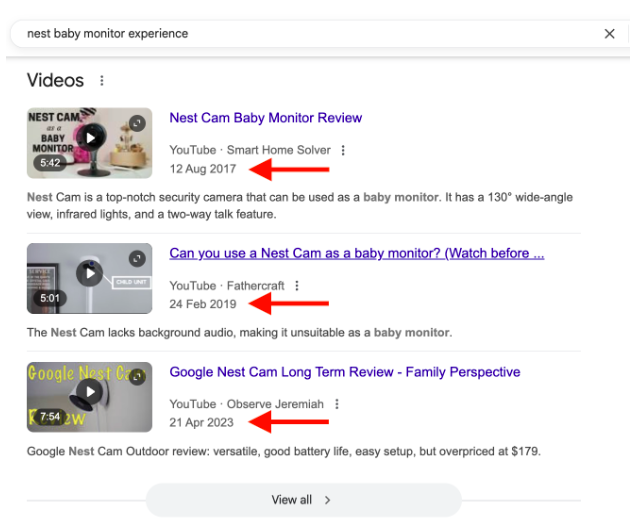This screenshot has height=523, width=644.
Task: Open "Google Nest Cam Long Term Review" link
Action: pyautogui.click(x=344, y=372)
